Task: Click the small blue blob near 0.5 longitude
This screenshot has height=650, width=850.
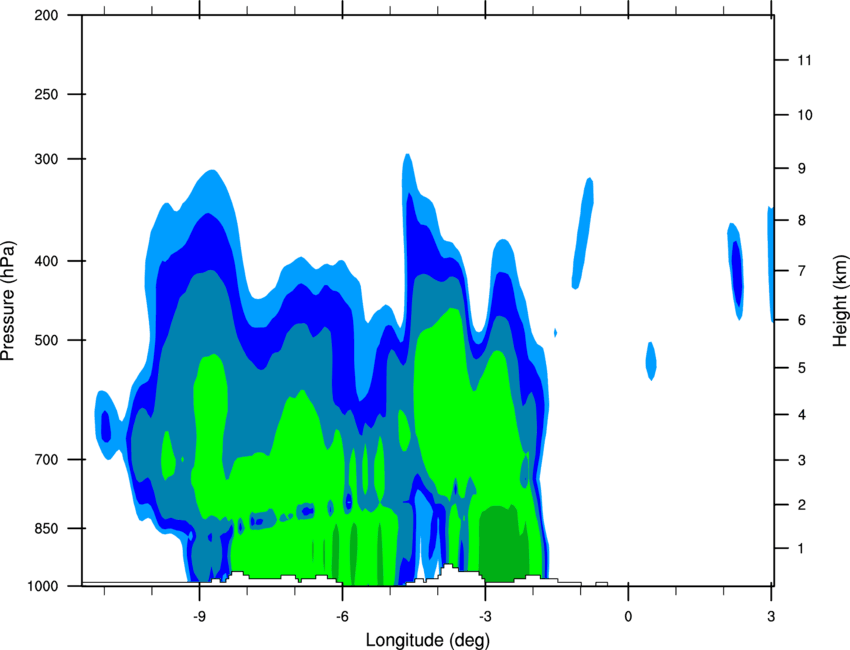Action: (651, 361)
